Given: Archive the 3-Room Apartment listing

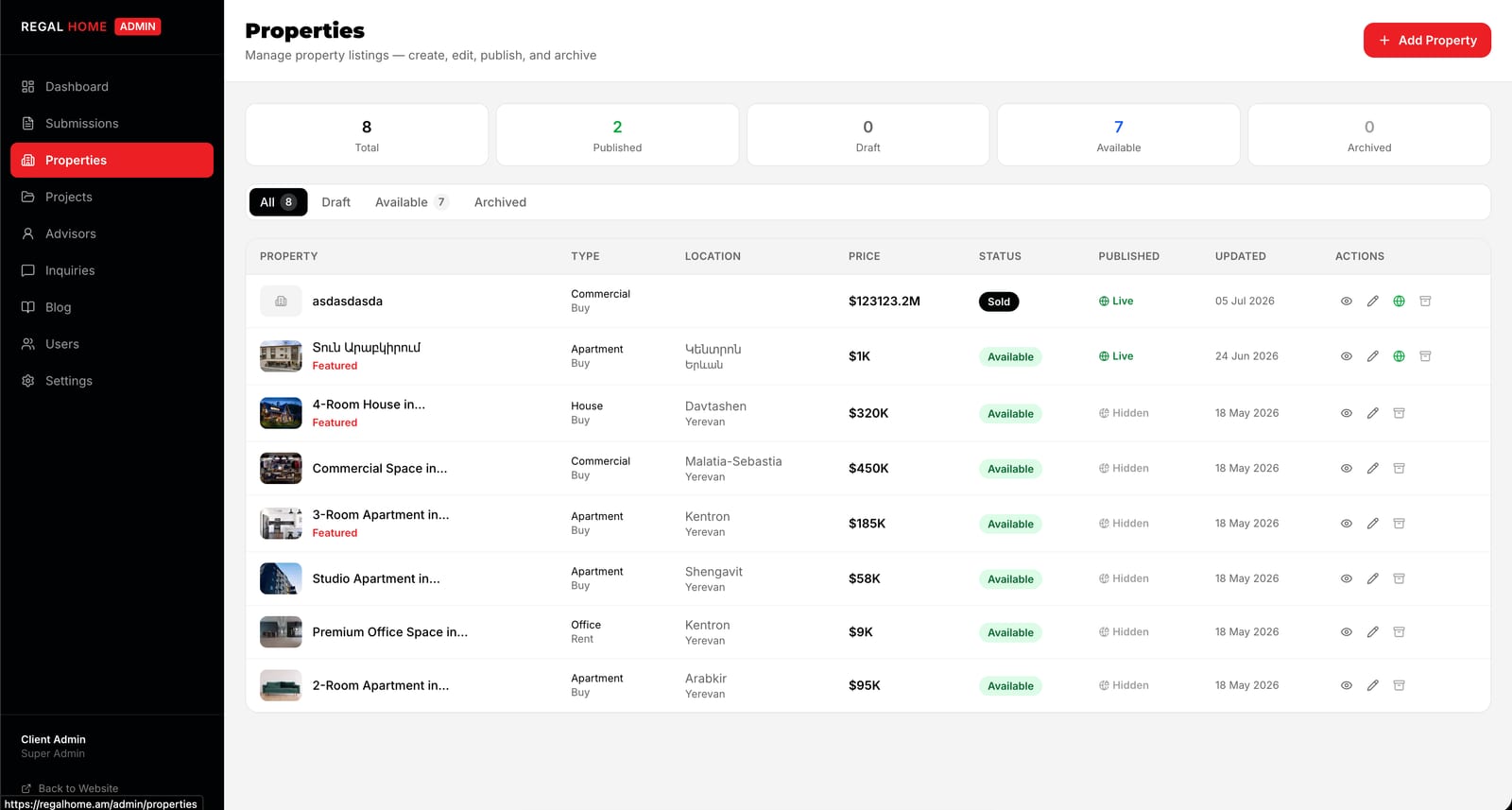Looking at the screenshot, I should click(x=1399, y=524).
